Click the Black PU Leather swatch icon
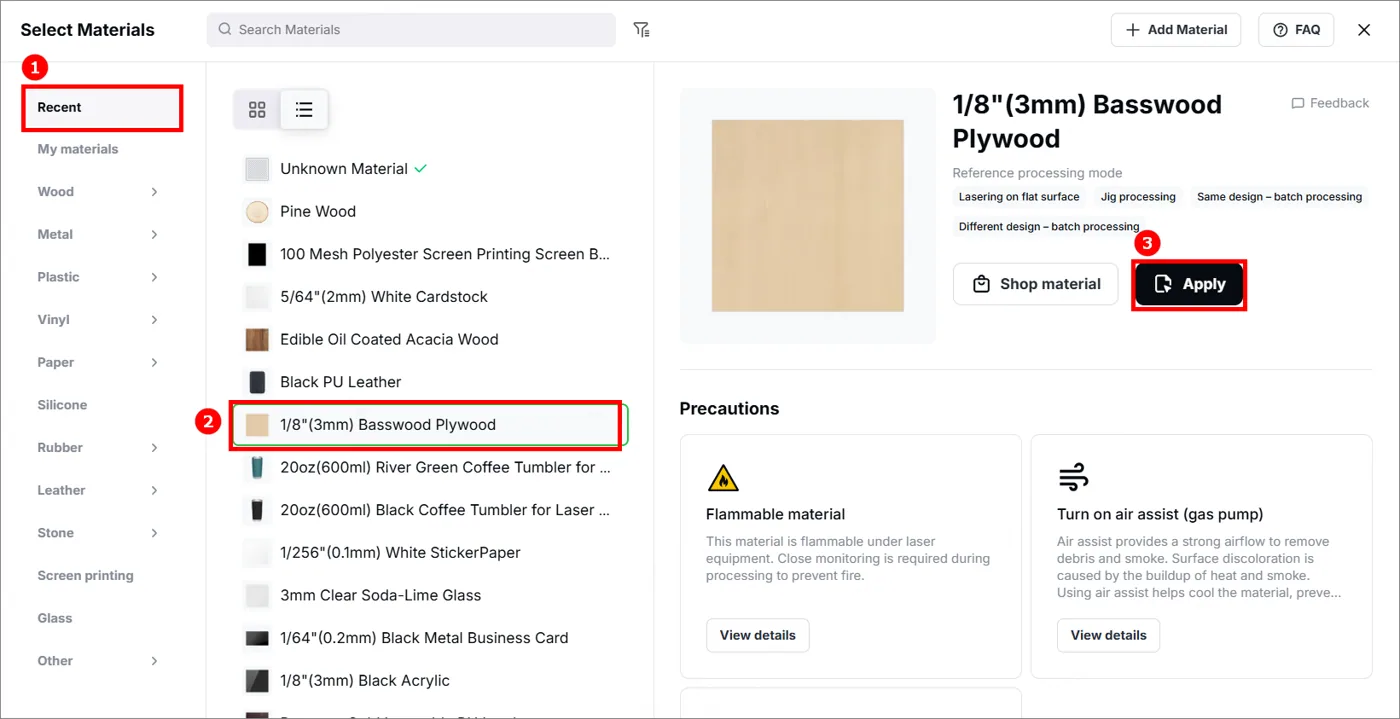 click(x=257, y=382)
